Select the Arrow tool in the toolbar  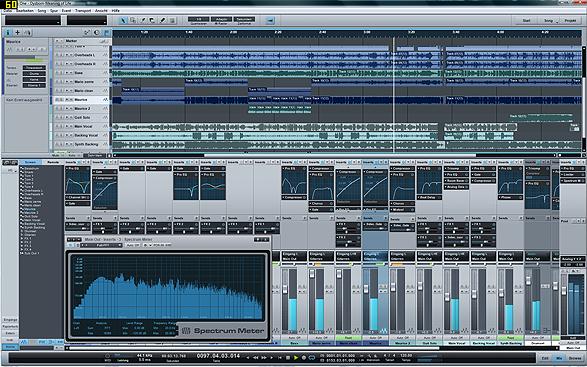tap(123, 20)
